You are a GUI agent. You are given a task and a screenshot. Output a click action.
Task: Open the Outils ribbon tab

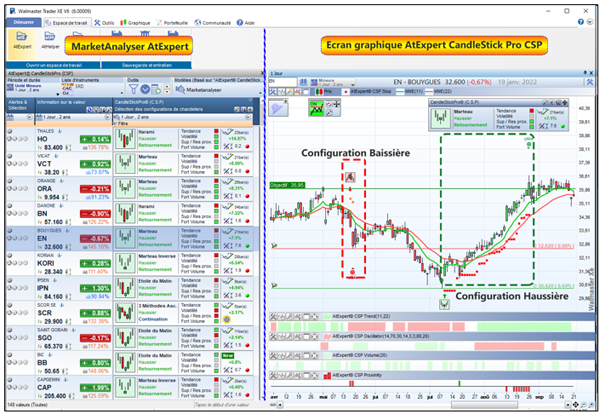[x=104, y=23]
